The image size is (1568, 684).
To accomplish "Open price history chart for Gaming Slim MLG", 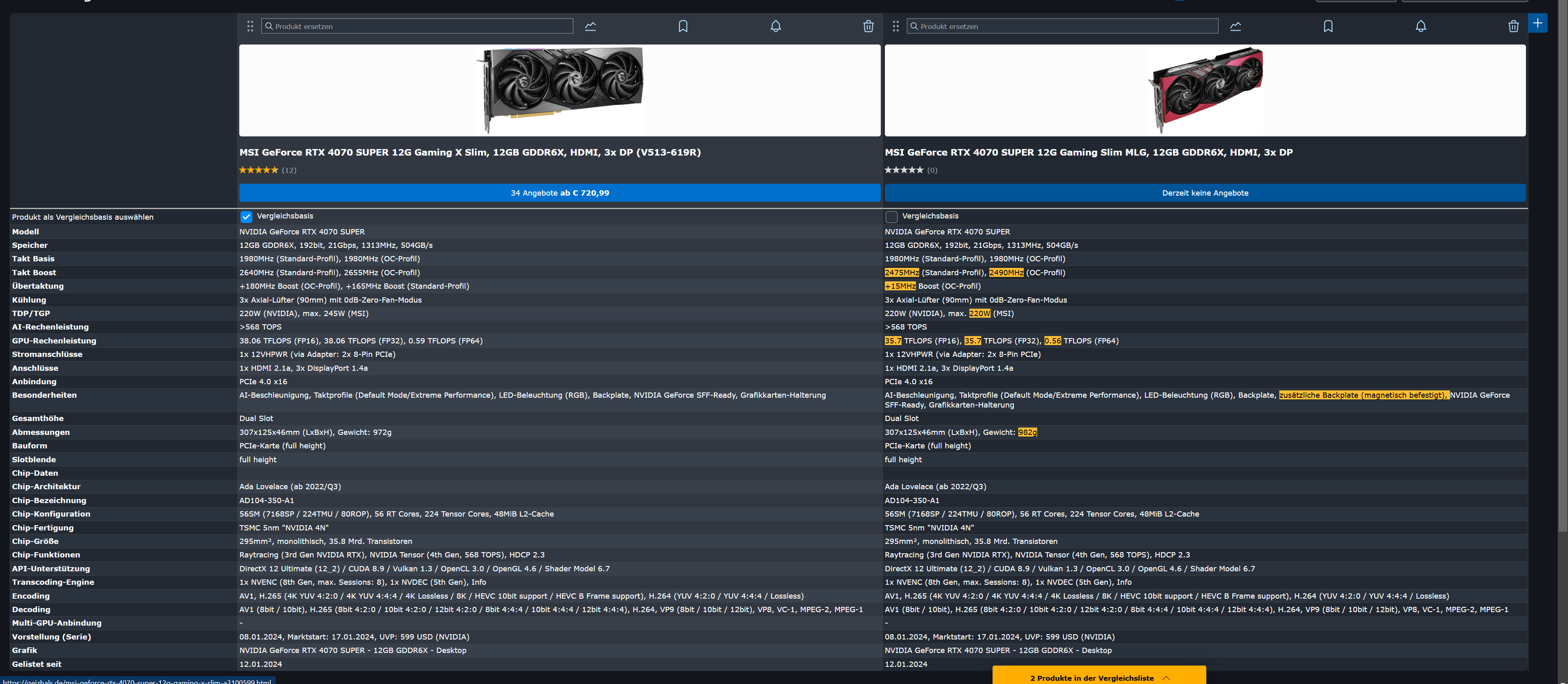I will point(1235,26).
